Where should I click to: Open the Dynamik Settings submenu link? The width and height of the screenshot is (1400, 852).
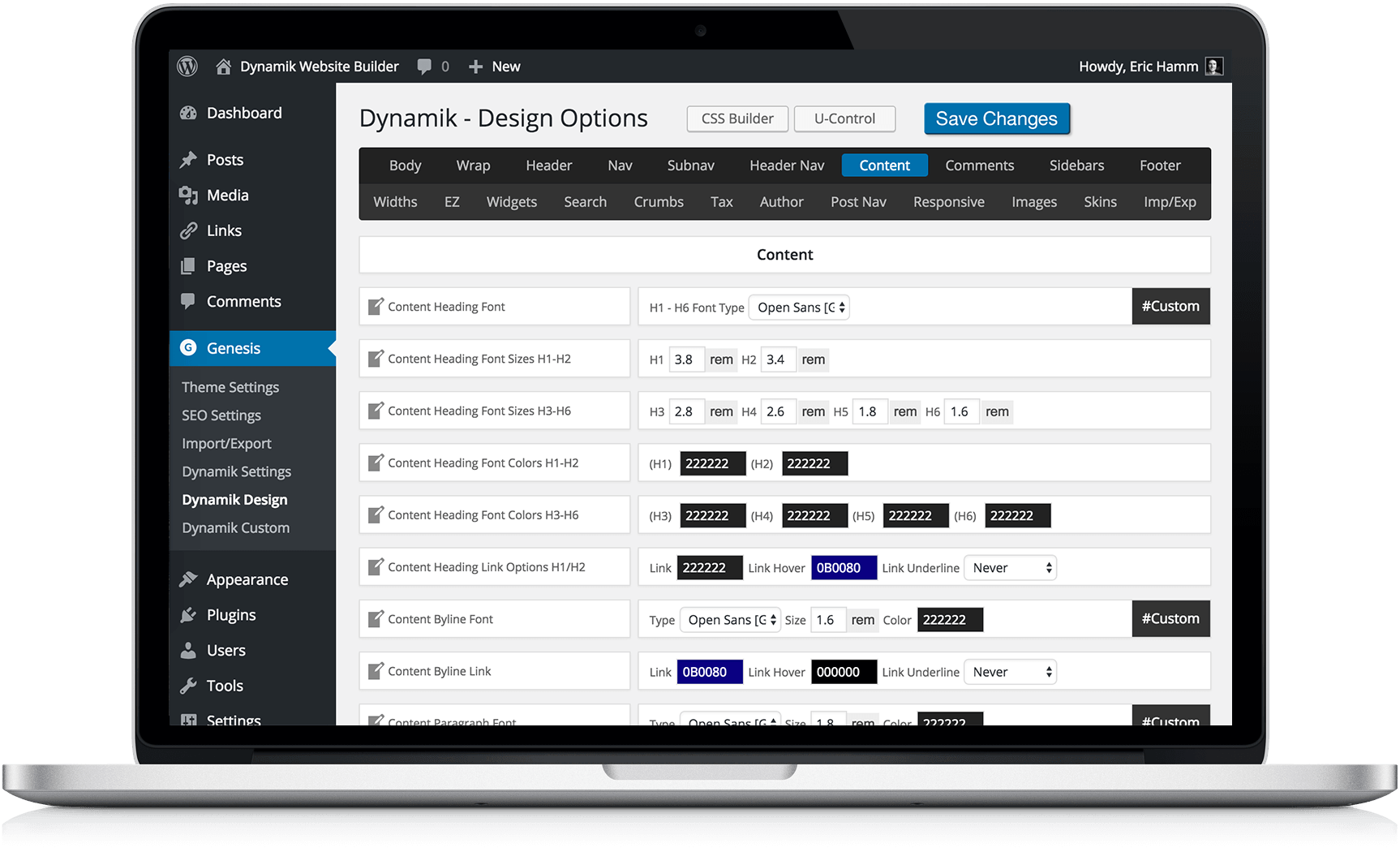click(236, 471)
